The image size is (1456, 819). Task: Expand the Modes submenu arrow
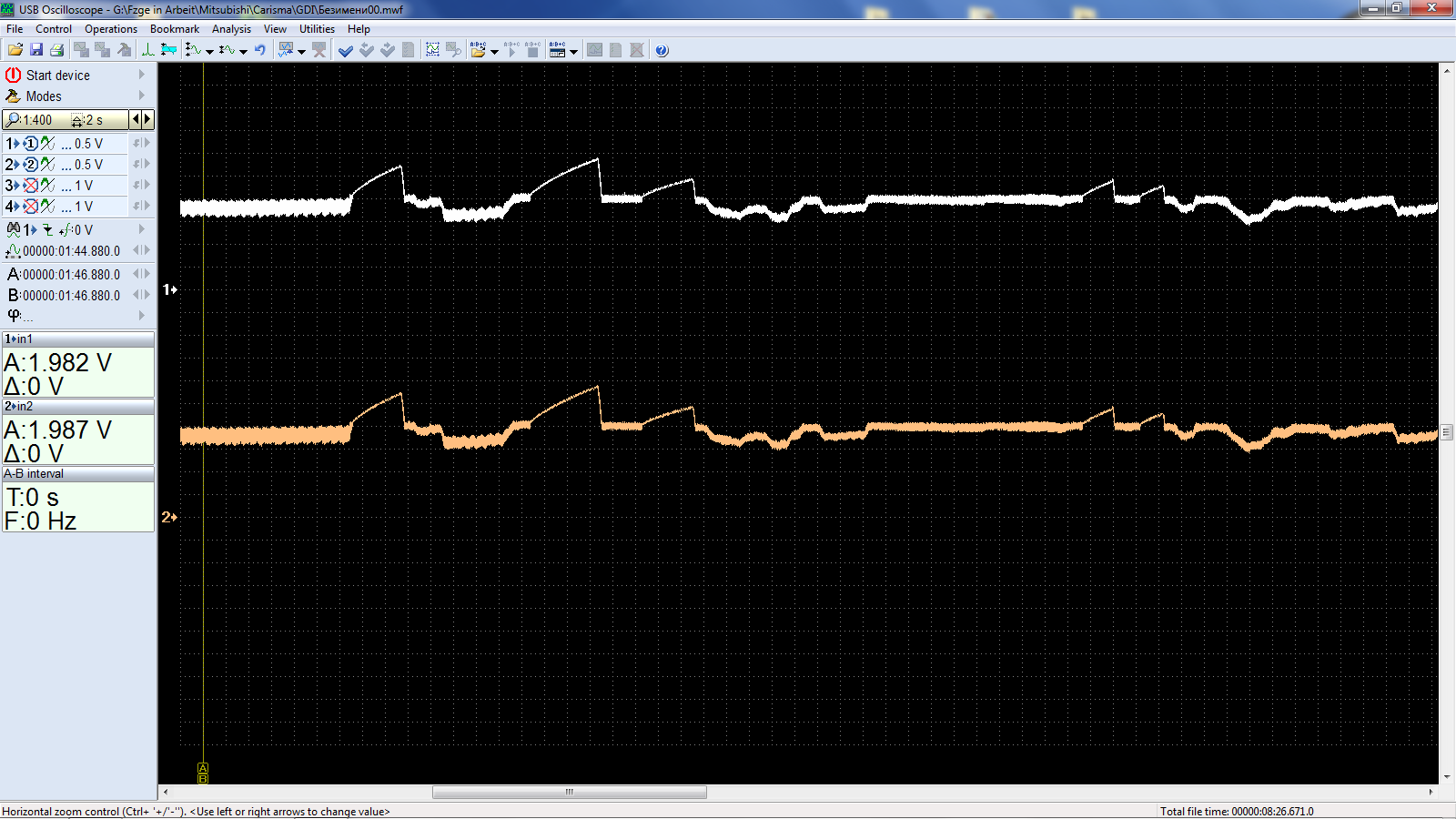[x=142, y=96]
